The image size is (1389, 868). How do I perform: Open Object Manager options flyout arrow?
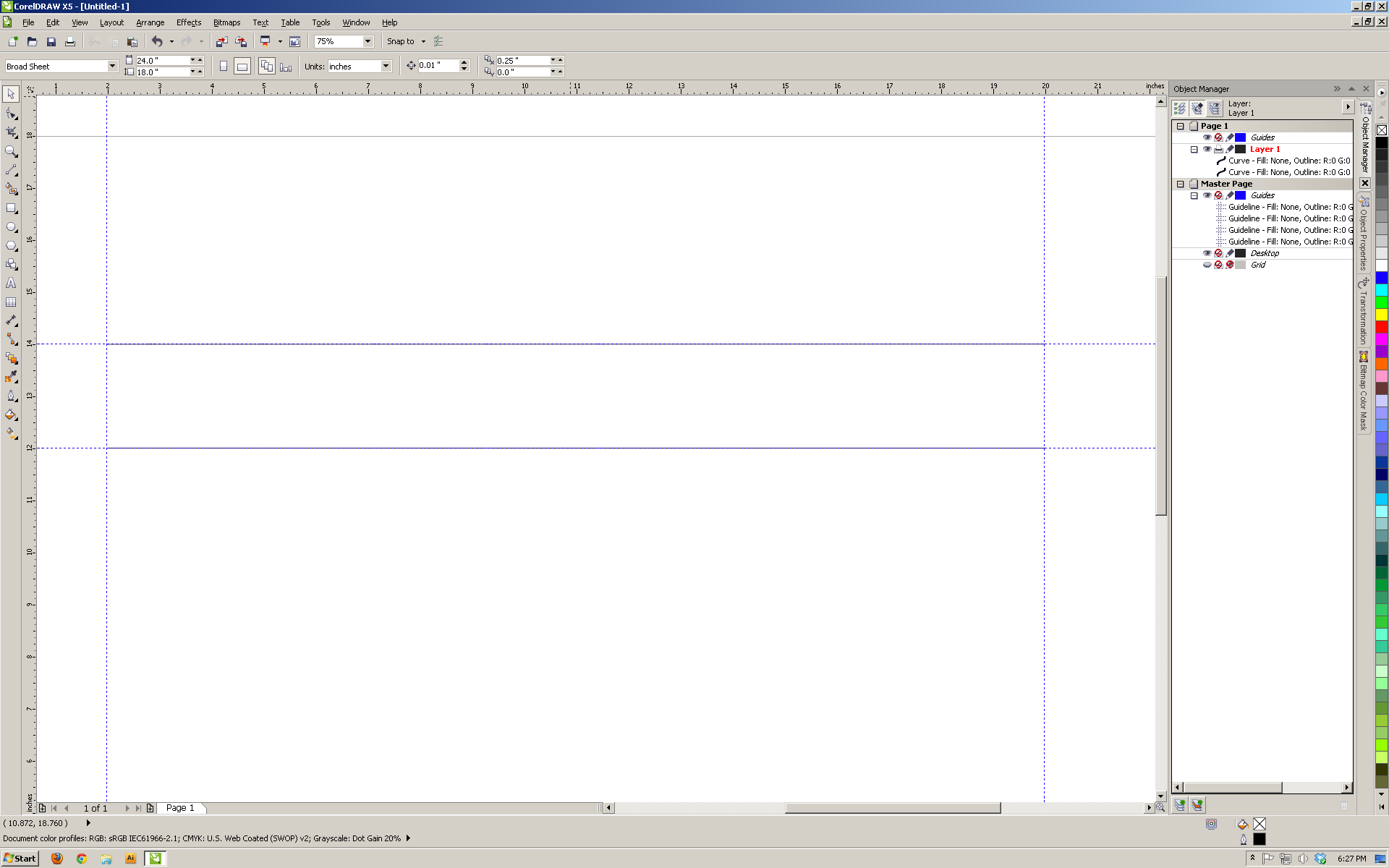click(1348, 107)
